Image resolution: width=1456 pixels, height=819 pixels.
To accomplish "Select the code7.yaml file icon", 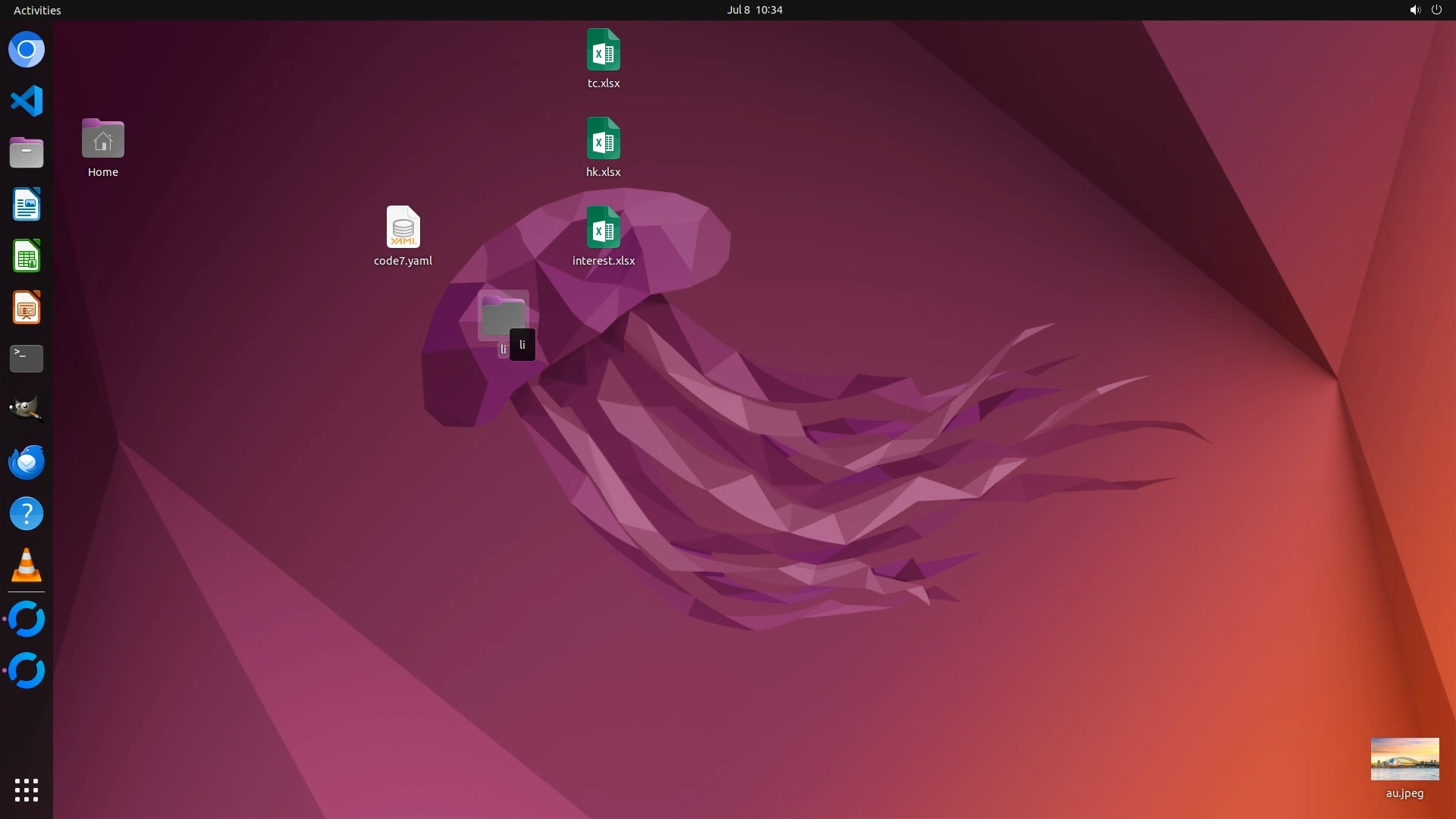I will pyautogui.click(x=403, y=227).
